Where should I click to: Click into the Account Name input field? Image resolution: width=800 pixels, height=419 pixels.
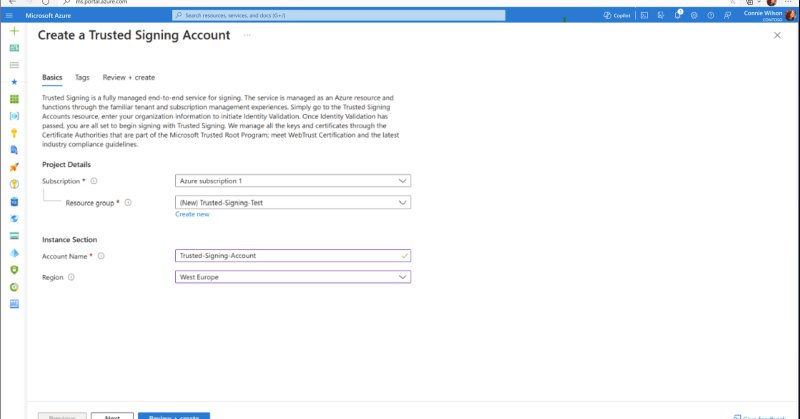coord(293,256)
